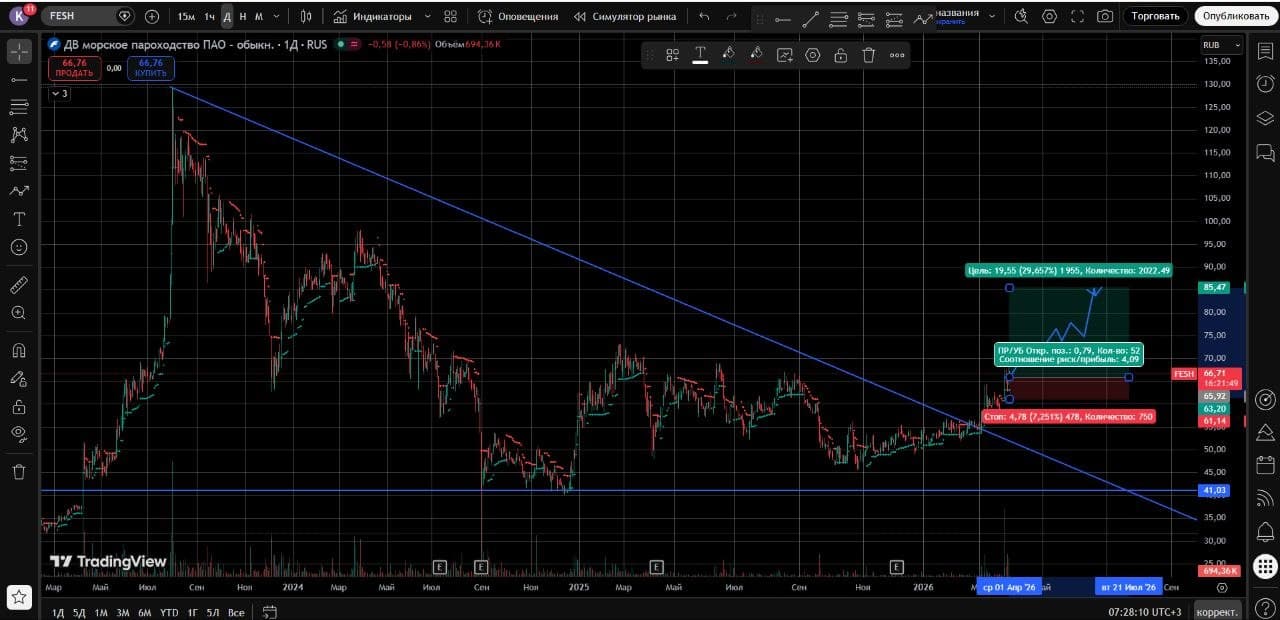Open chart settings hexagon icon in top bar
1280x620 pixels.
click(1049, 16)
